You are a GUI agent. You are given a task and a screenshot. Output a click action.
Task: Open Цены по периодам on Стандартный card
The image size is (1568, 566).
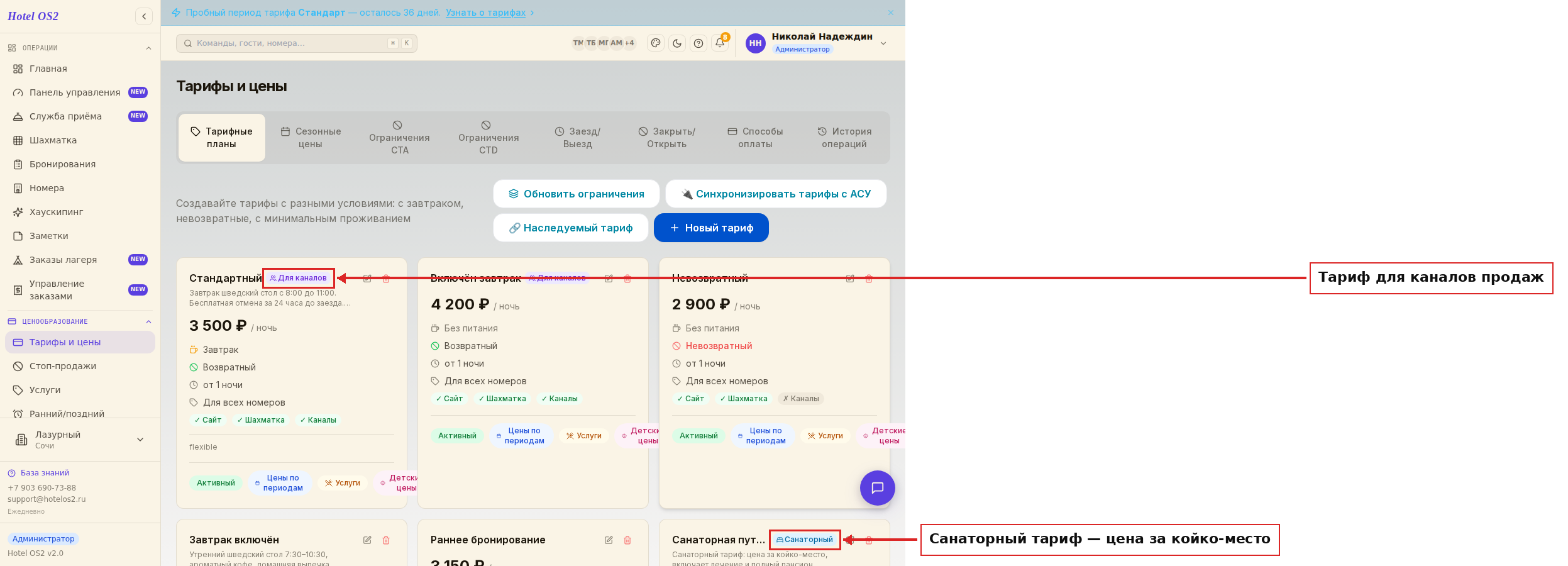point(280,483)
